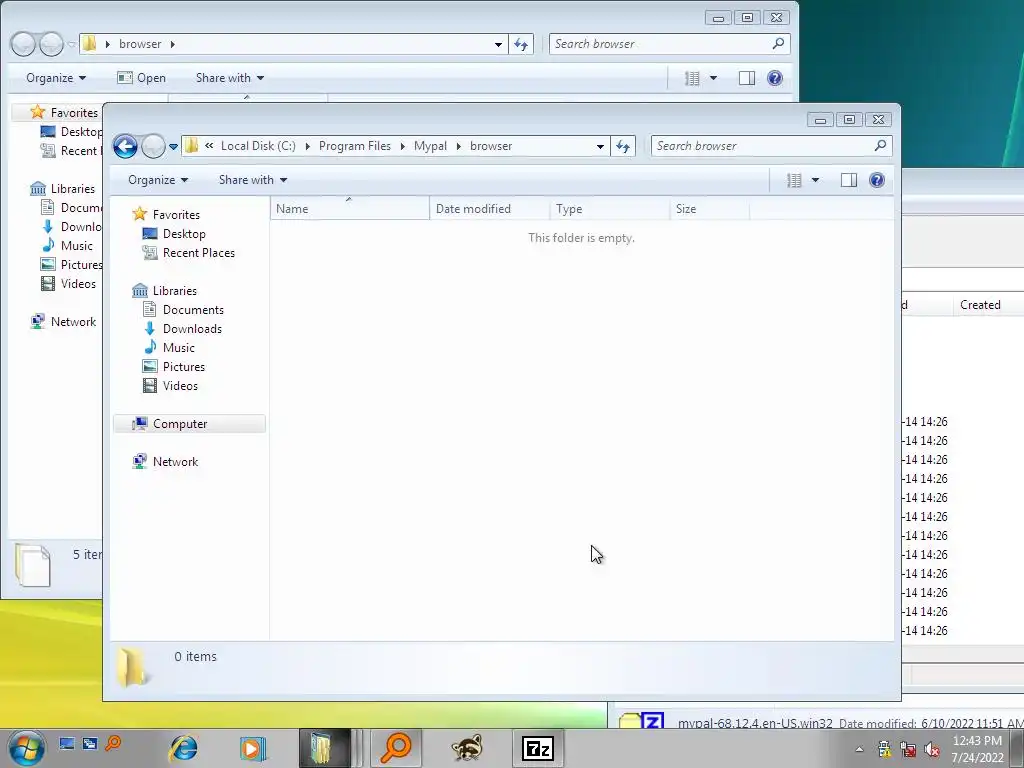The height and width of the screenshot is (768, 1024).
Task: Open view options dropdown in back window
Action: (713, 78)
